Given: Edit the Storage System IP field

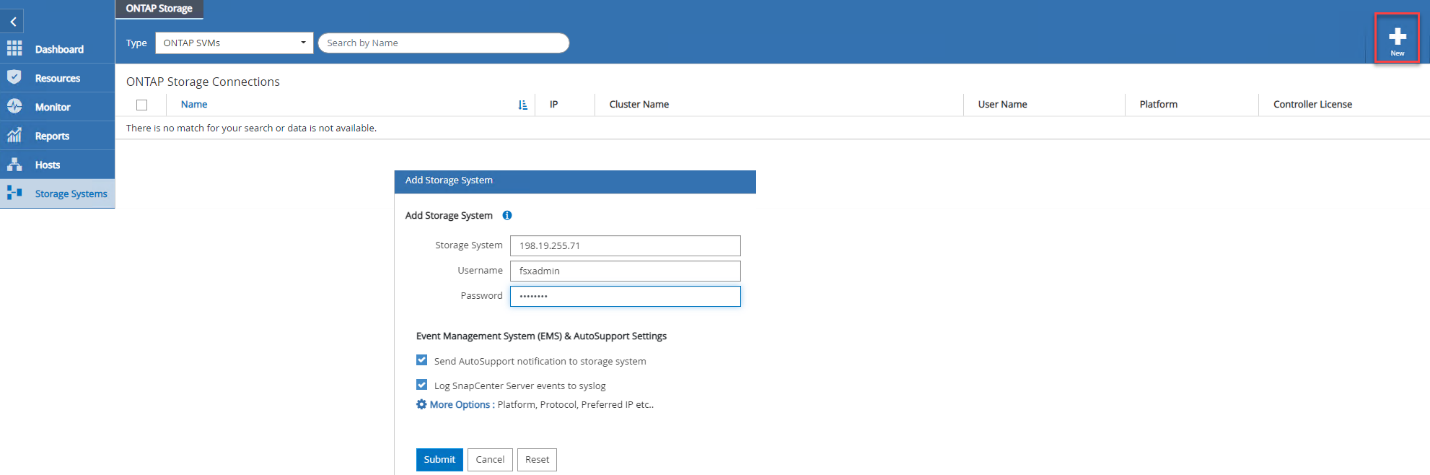Looking at the screenshot, I should [x=625, y=246].
